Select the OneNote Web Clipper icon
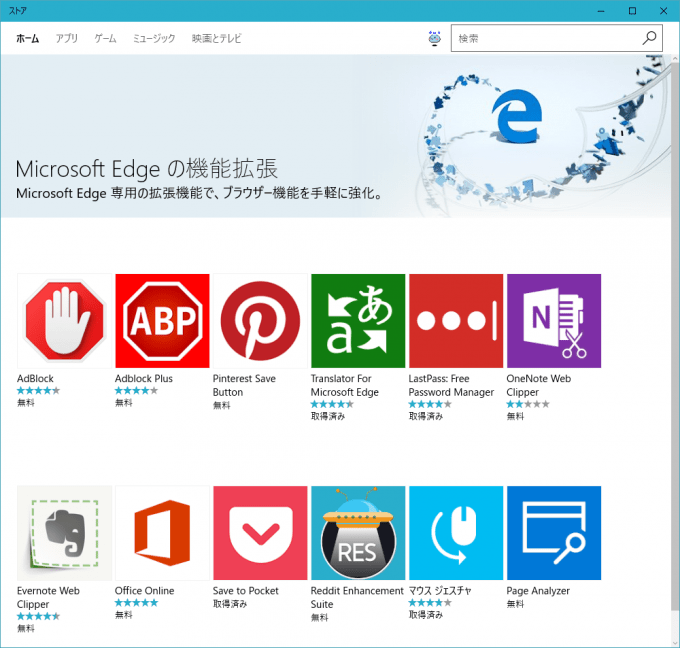680x648 pixels. [554, 321]
